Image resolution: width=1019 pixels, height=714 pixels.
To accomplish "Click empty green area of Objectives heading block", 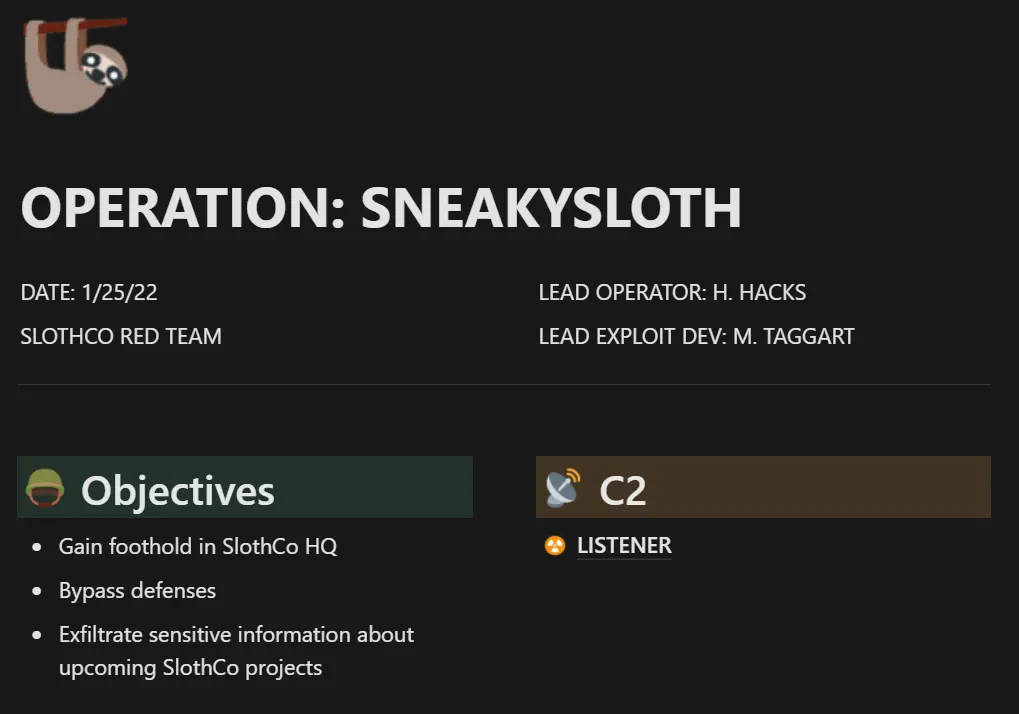I will [380, 488].
